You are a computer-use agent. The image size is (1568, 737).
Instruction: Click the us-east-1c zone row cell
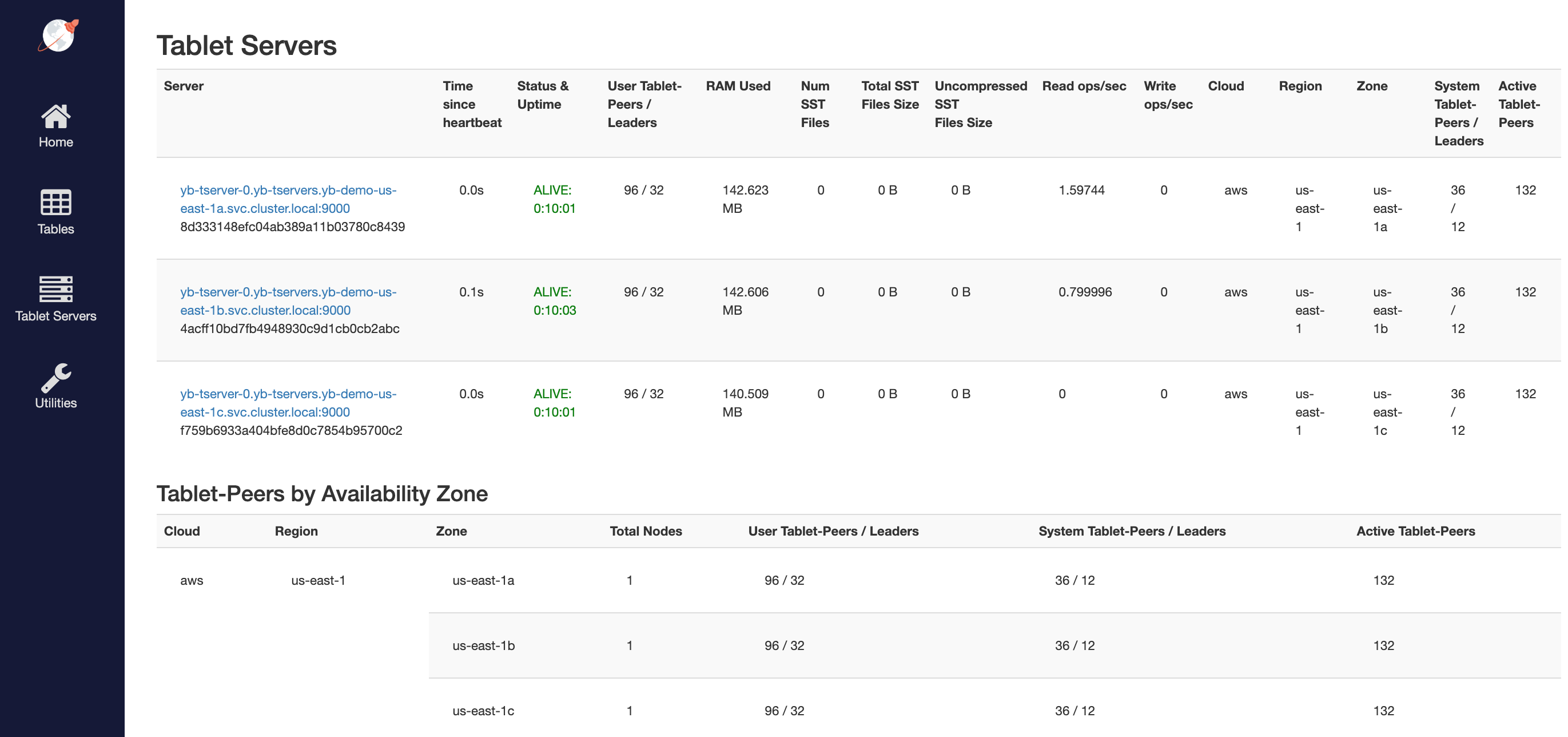click(483, 711)
